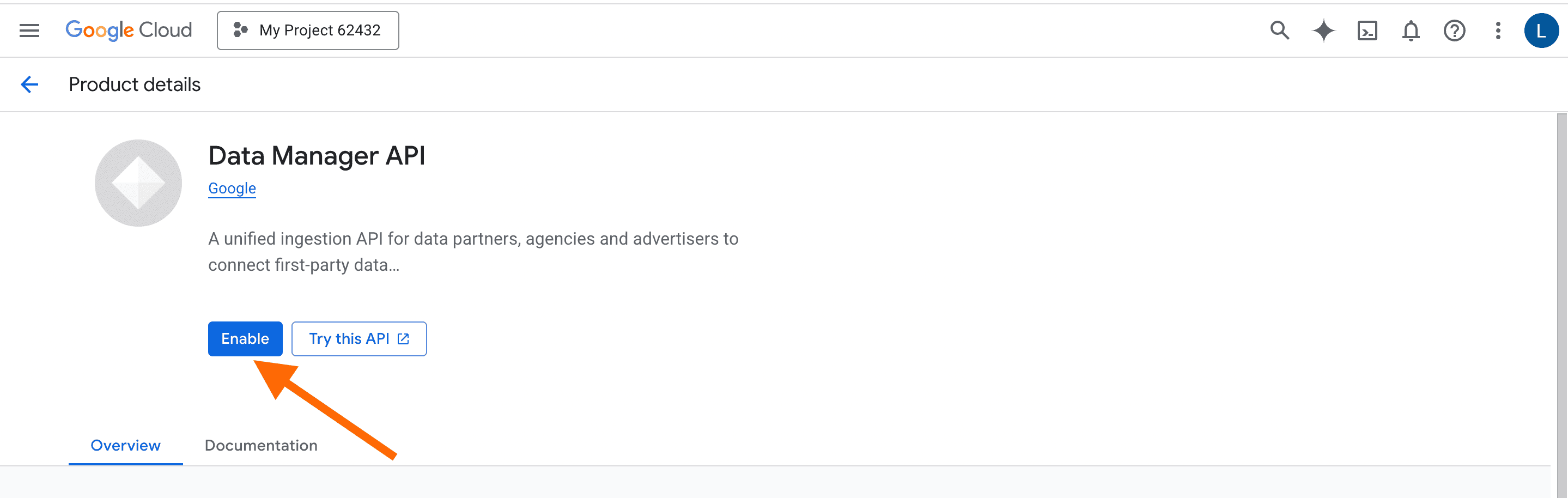Open the Gemini assistant
The width and height of the screenshot is (1568, 498).
(1323, 30)
